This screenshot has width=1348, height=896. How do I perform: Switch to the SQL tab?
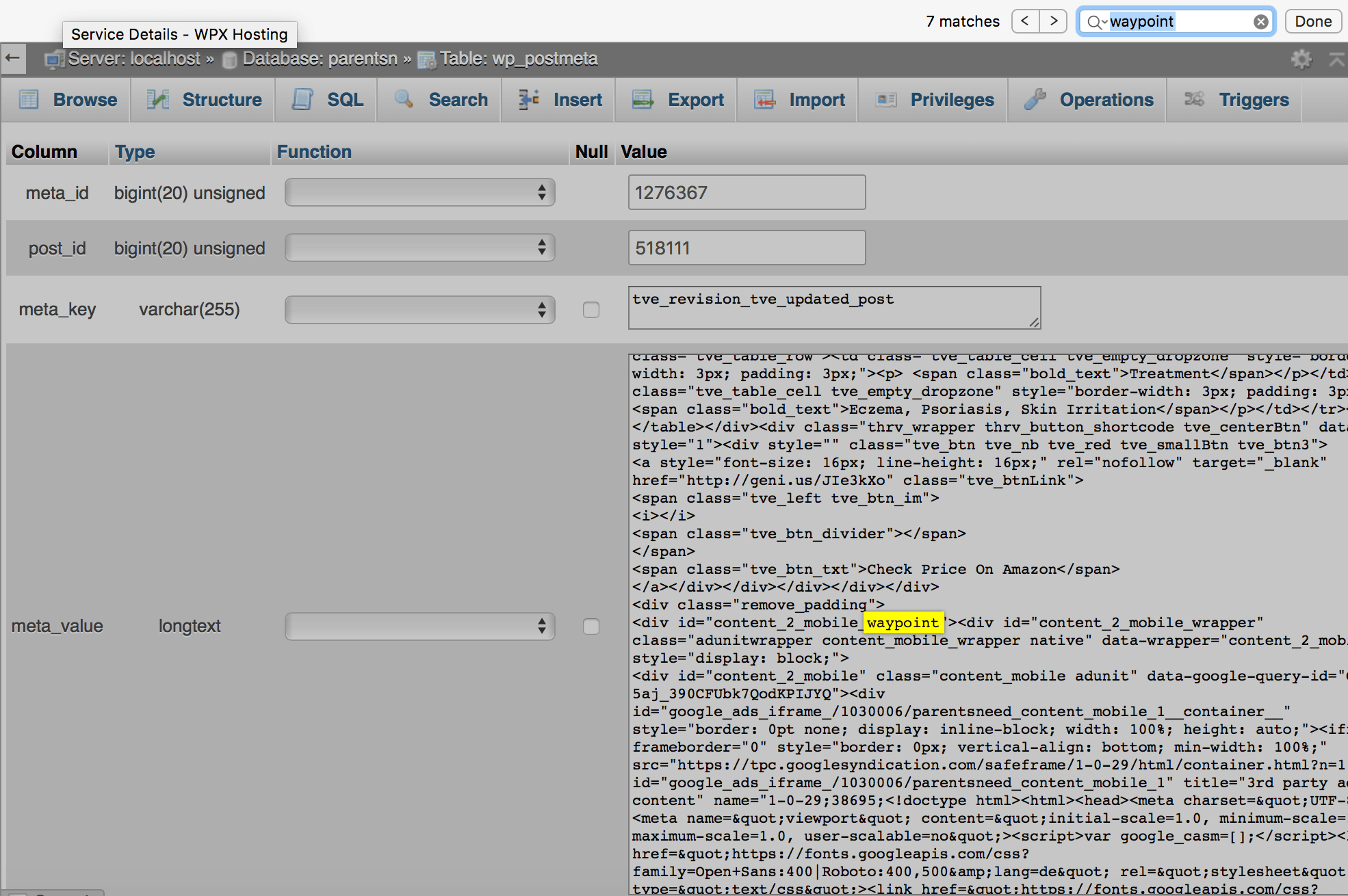point(327,100)
